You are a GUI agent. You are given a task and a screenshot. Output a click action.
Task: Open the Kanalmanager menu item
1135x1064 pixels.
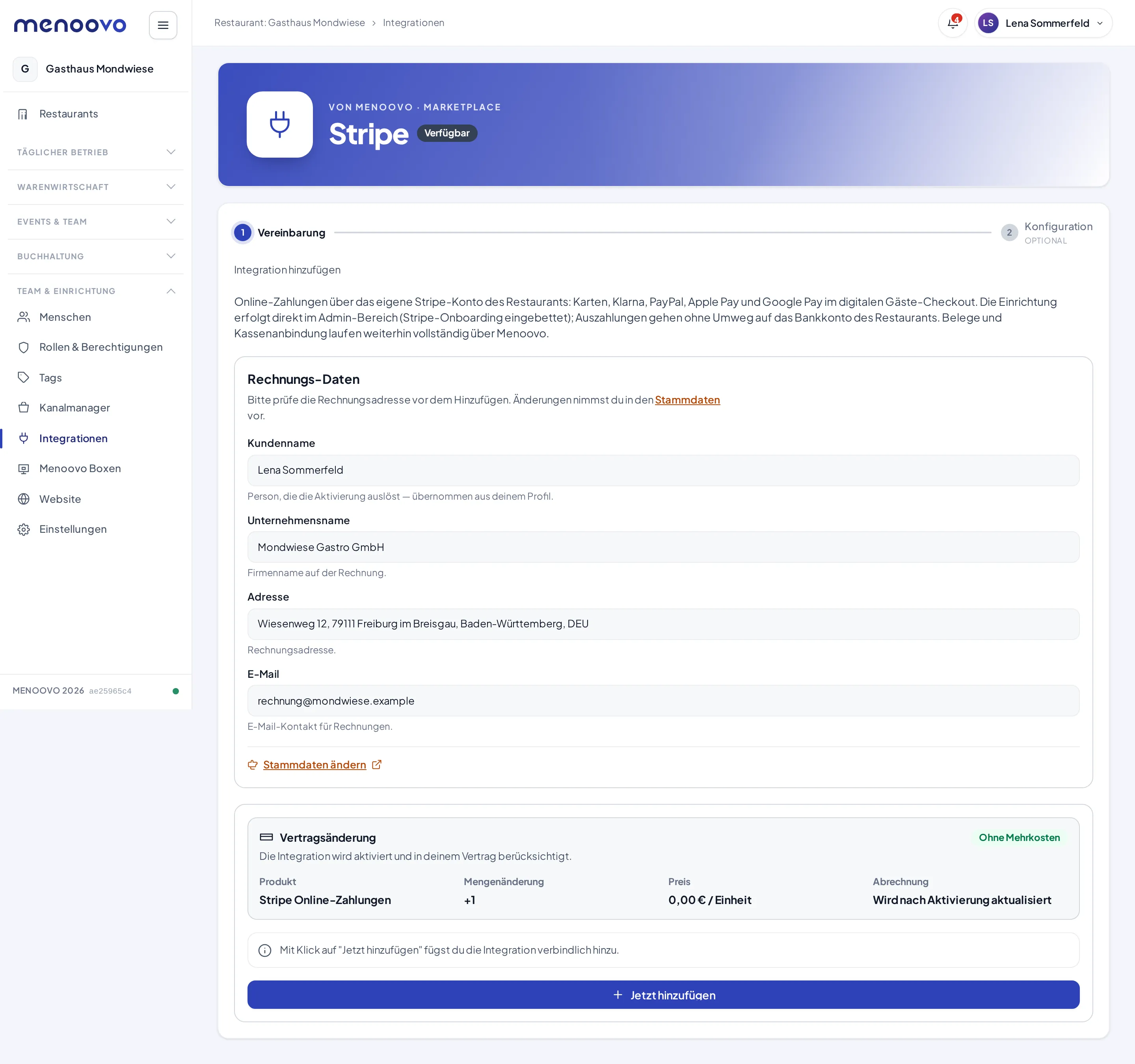pos(96,408)
